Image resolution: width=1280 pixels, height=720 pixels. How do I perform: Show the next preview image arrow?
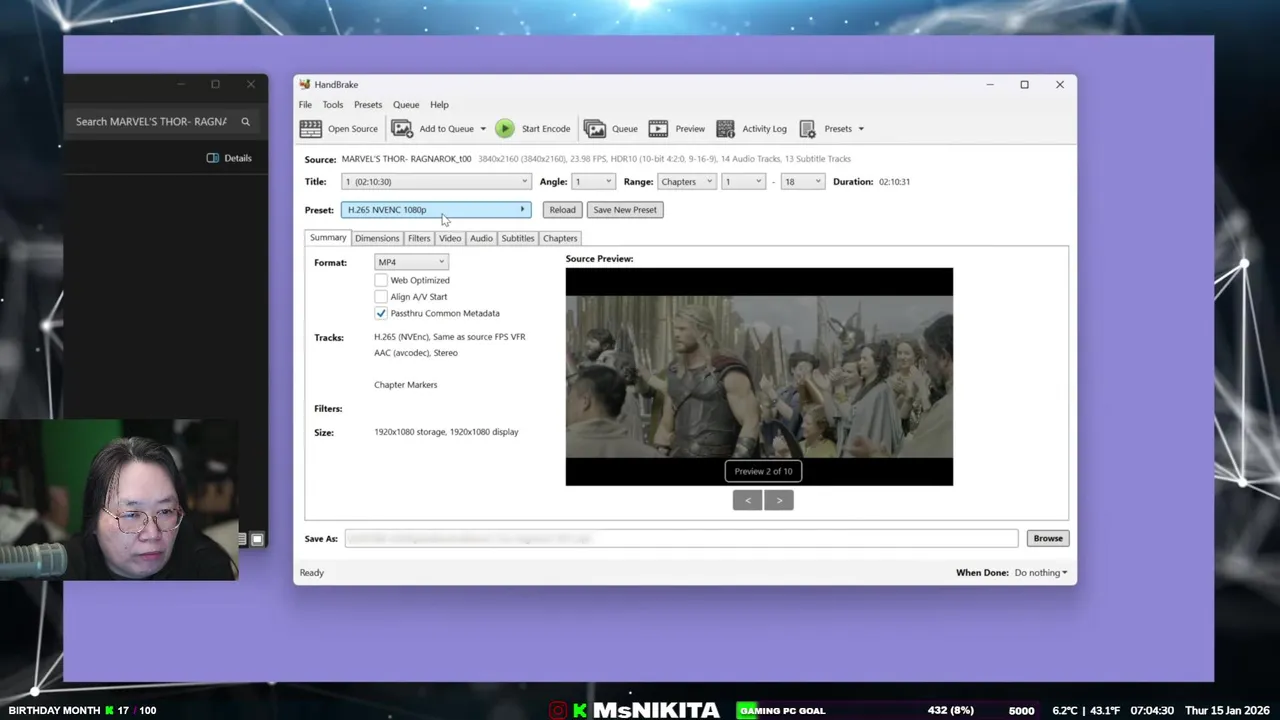[x=779, y=500]
